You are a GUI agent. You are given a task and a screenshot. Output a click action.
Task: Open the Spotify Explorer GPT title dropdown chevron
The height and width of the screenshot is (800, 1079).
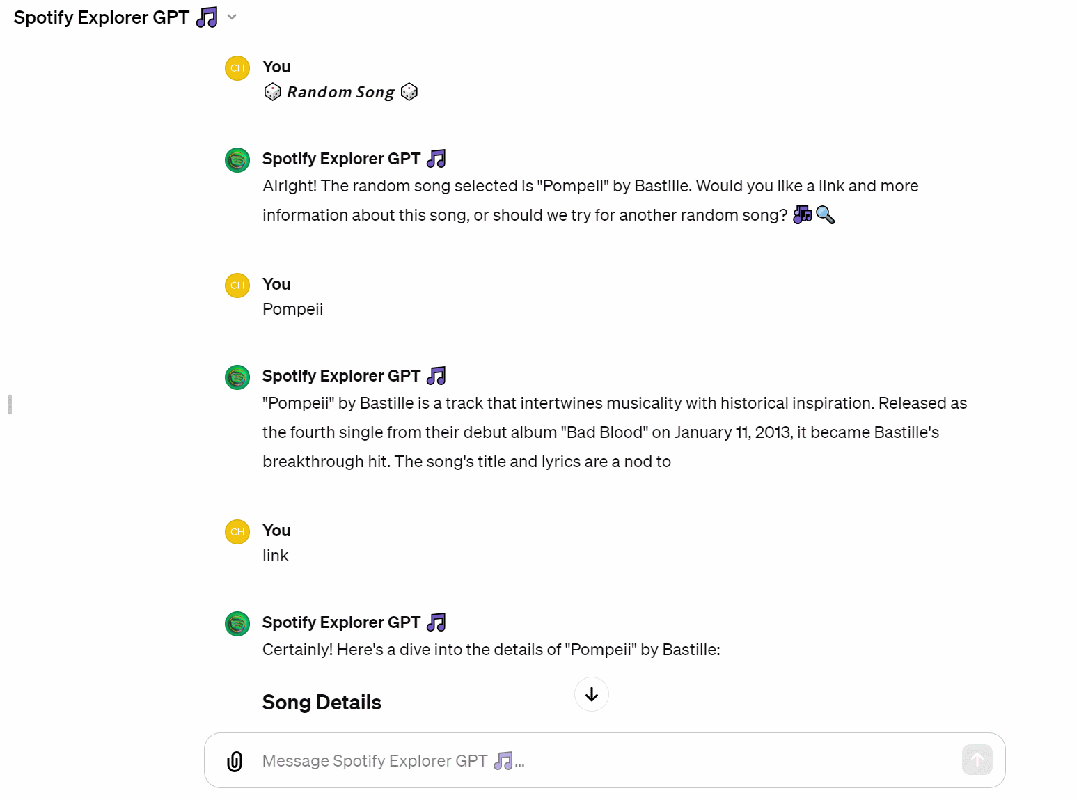[233, 17]
